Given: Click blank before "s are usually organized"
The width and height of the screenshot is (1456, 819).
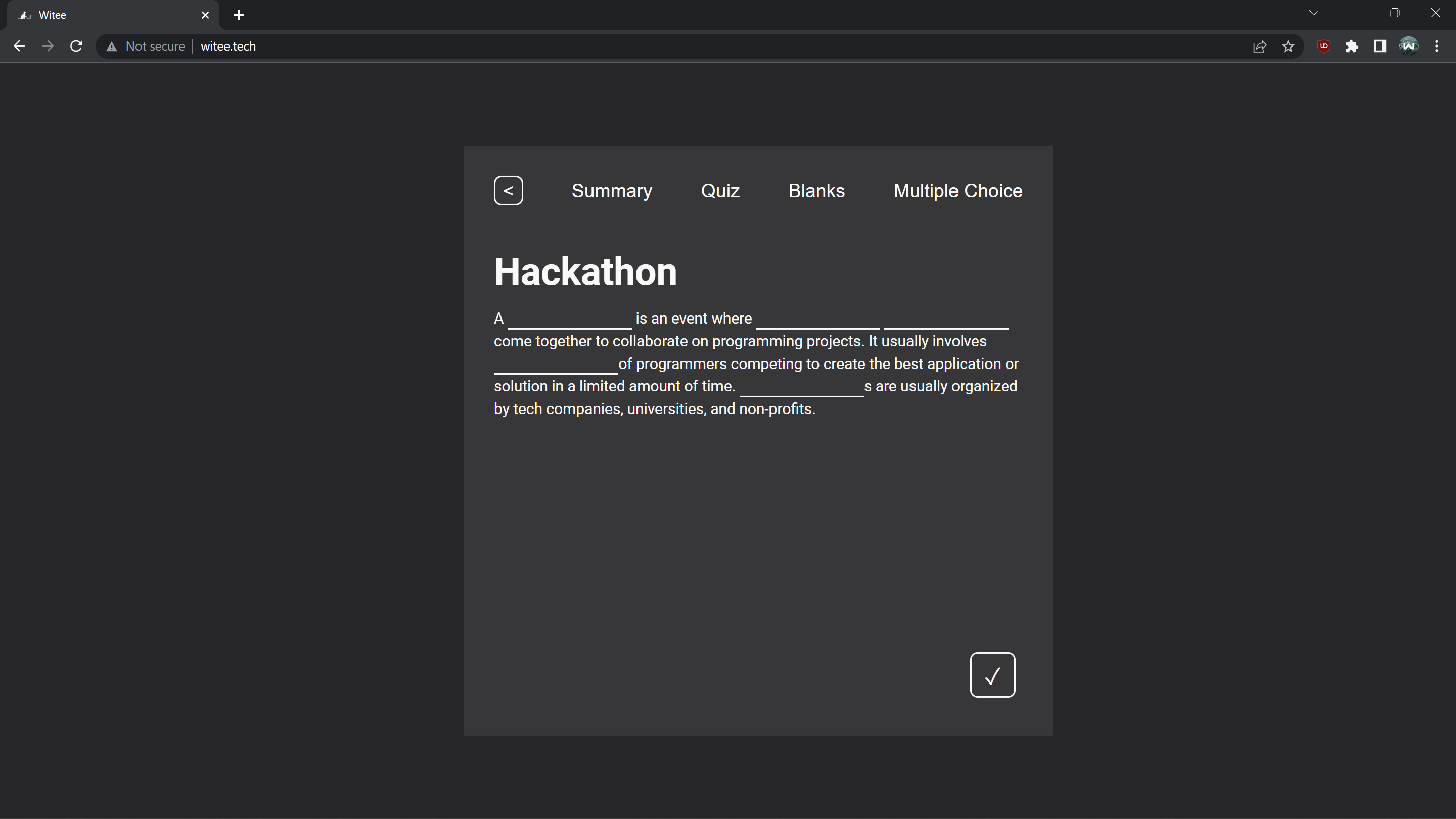Looking at the screenshot, I should [801, 387].
